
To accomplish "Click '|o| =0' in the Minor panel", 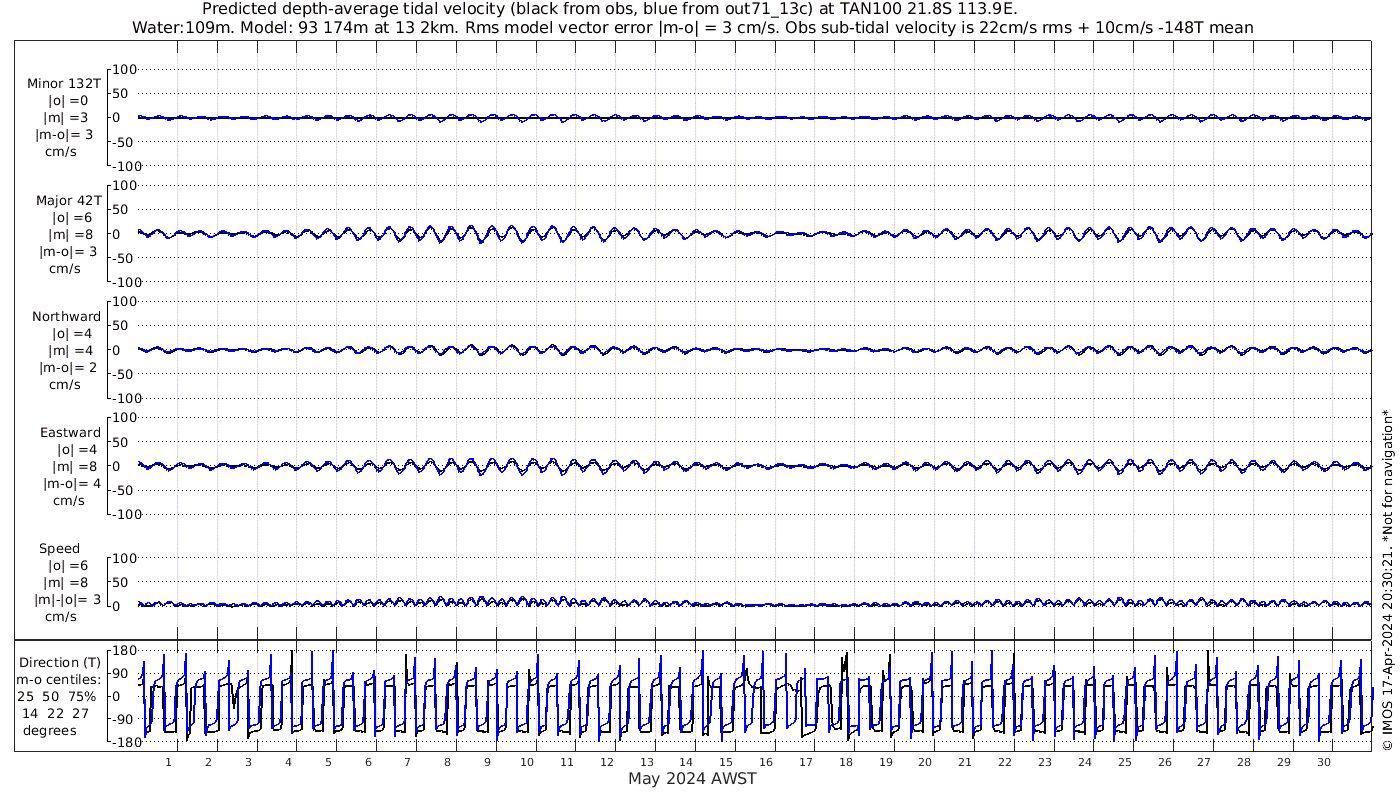I will click(x=68, y=100).
